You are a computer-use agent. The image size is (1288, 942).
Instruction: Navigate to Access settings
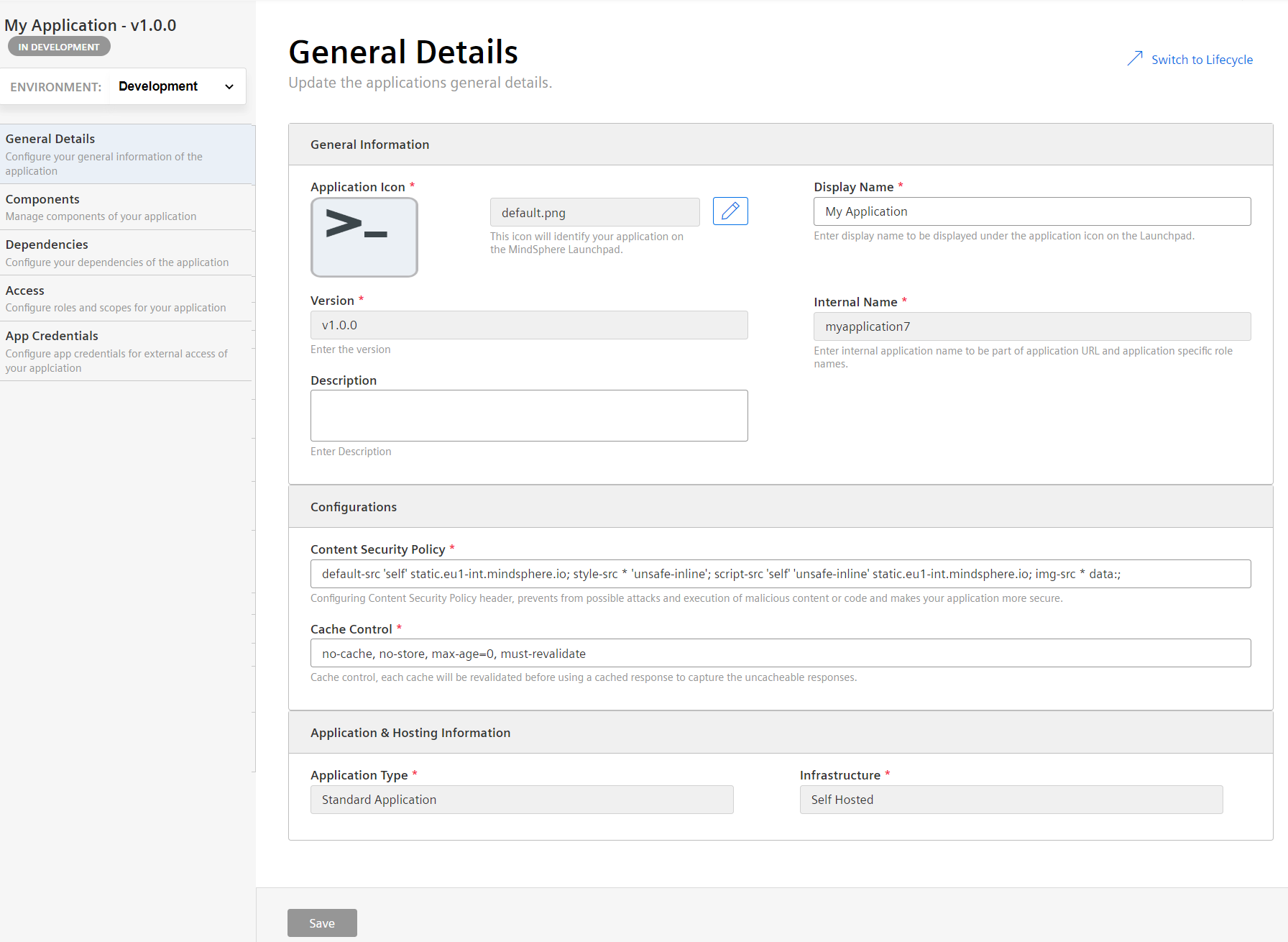click(x=127, y=298)
